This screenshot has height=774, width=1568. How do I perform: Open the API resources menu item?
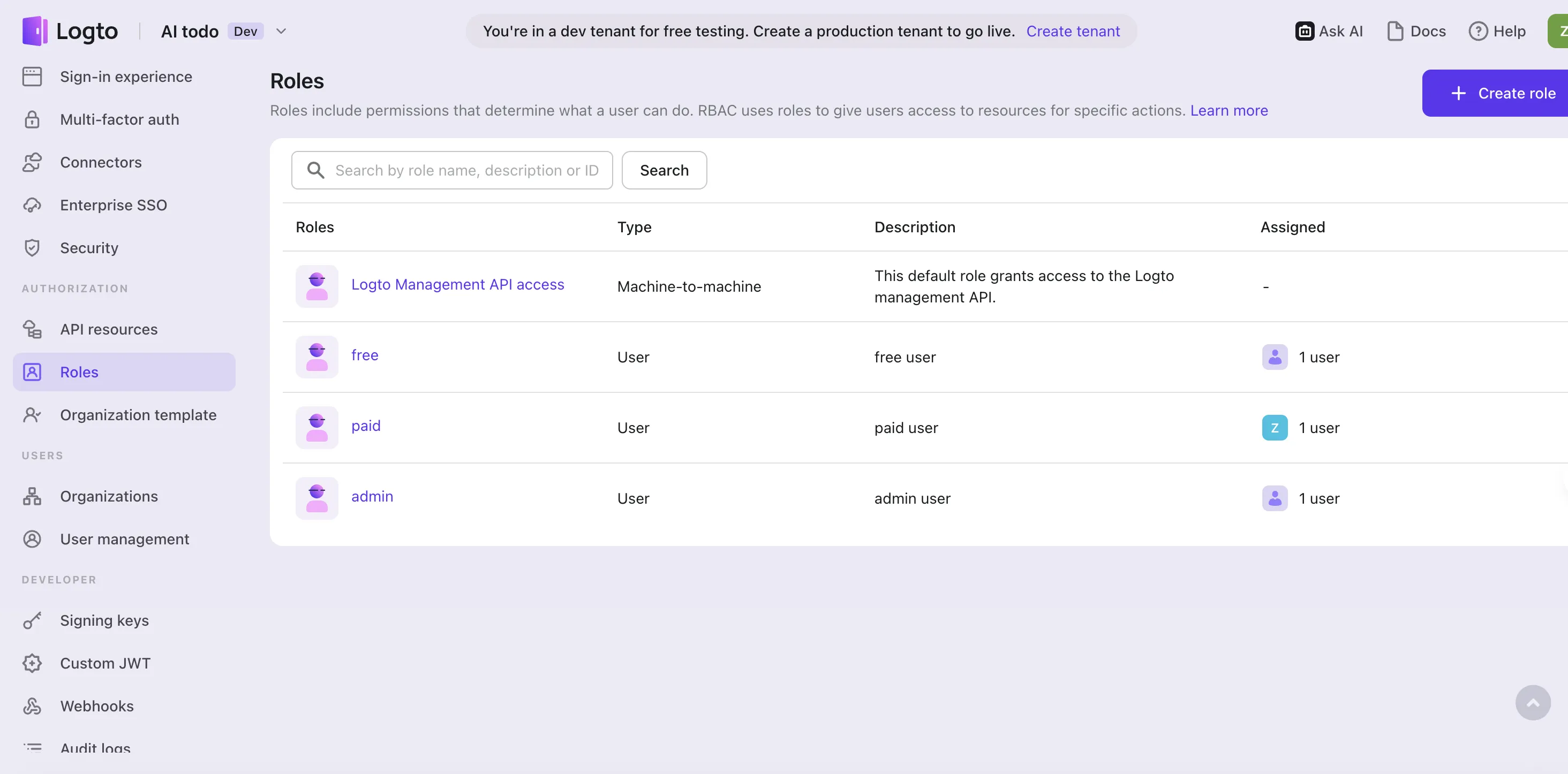108,329
